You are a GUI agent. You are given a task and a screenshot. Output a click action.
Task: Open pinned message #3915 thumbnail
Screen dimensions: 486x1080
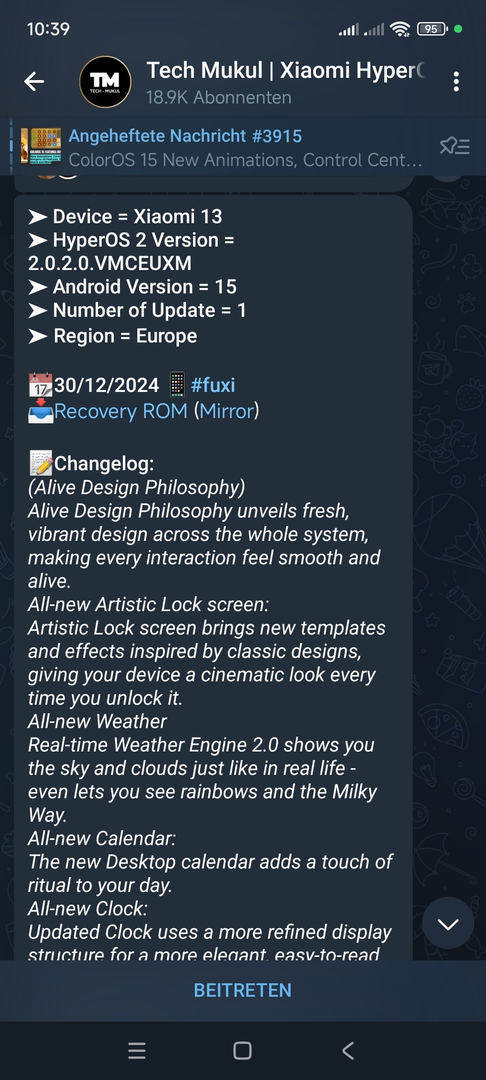[x=35, y=147]
